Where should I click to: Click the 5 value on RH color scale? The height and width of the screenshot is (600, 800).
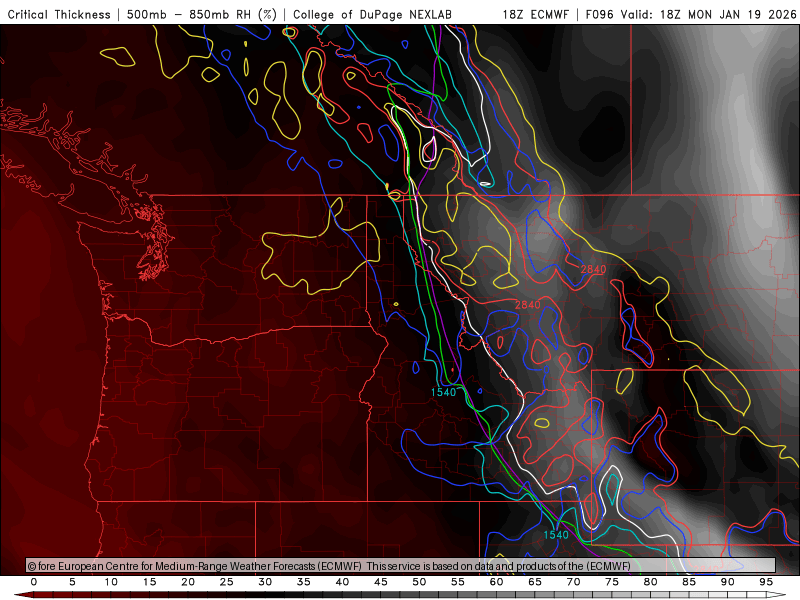(72, 582)
